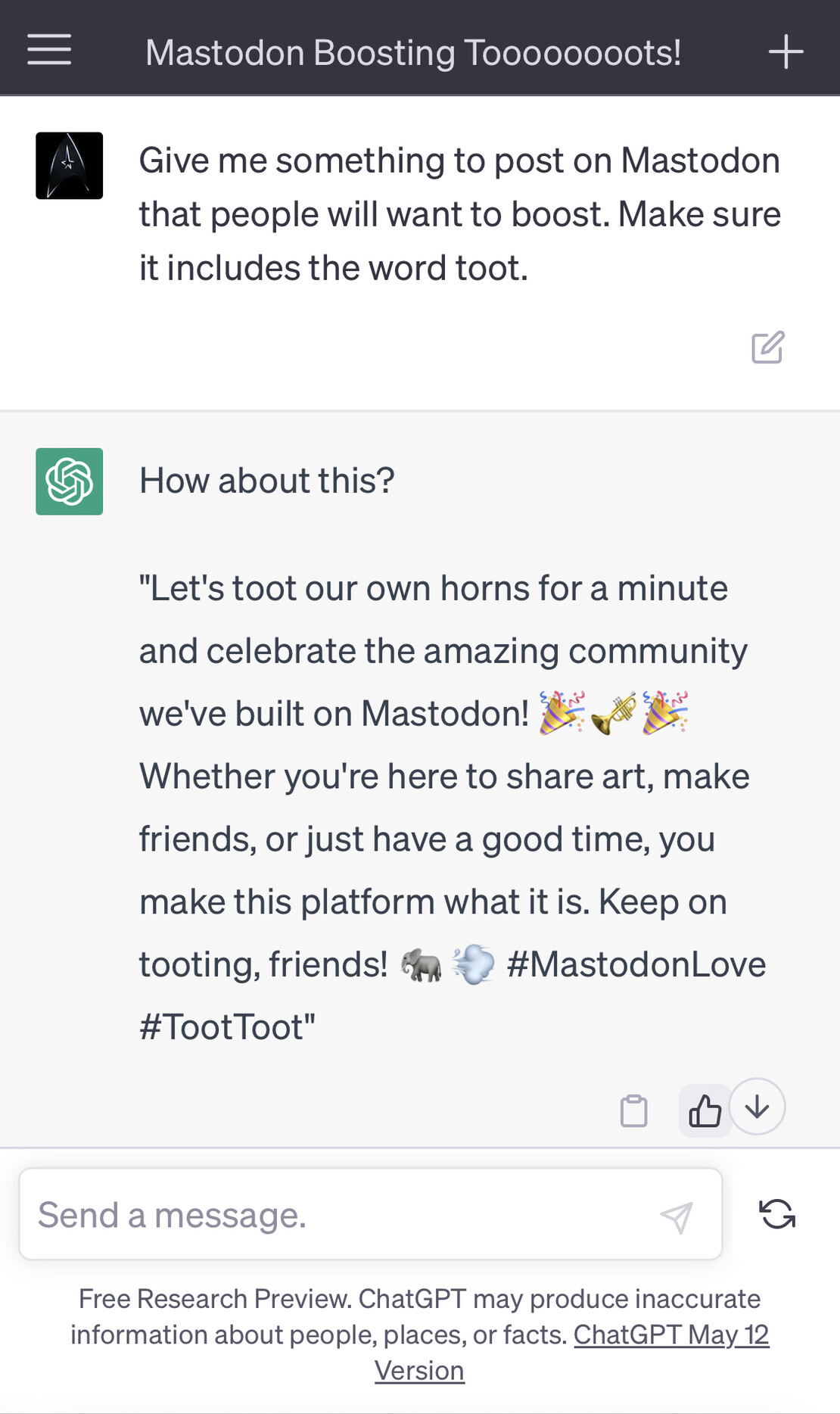This screenshot has width=840, height=1414.
Task: Open the hamburger sidebar menu
Action: [x=49, y=50]
